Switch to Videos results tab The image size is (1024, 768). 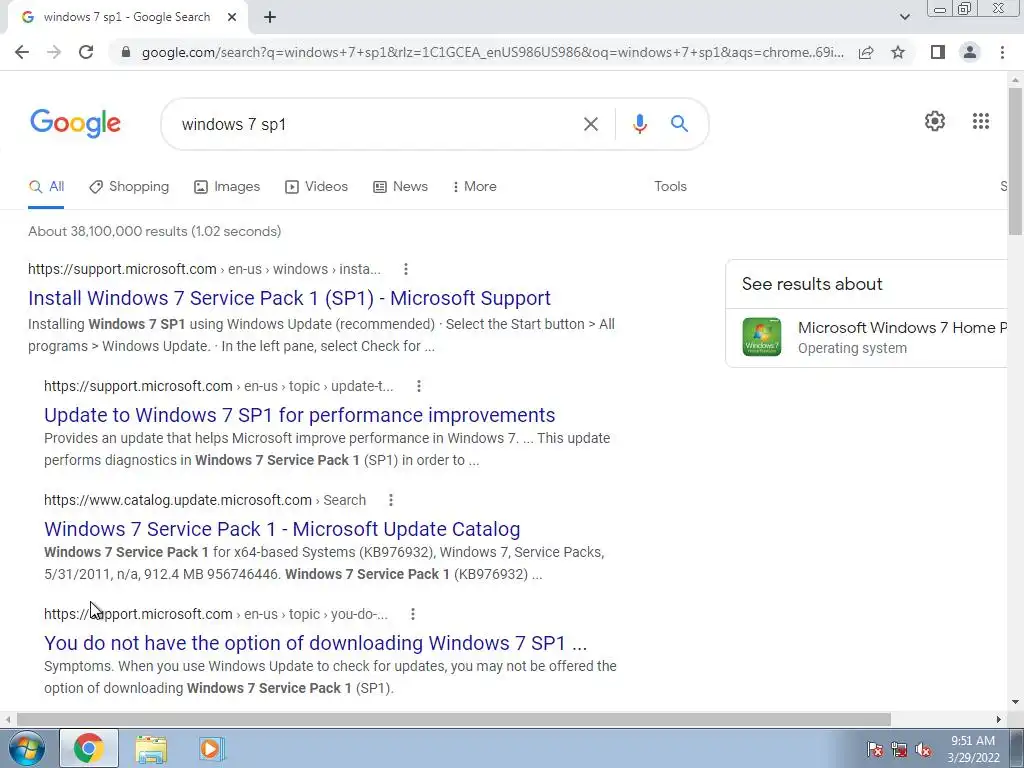coord(316,187)
